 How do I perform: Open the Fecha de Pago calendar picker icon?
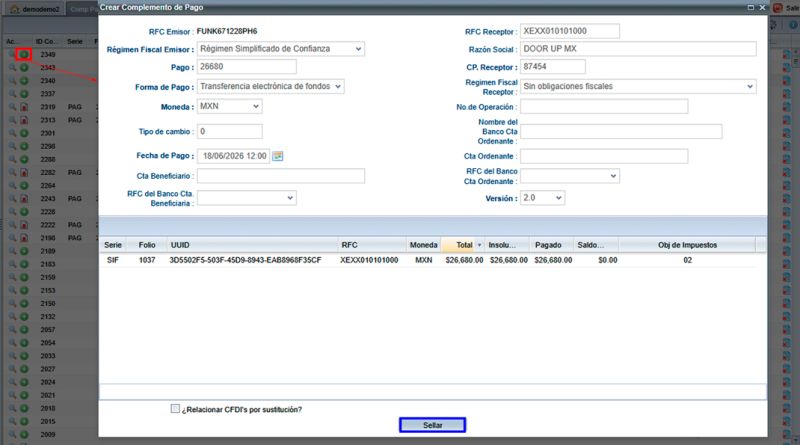[x=278, y=156]
